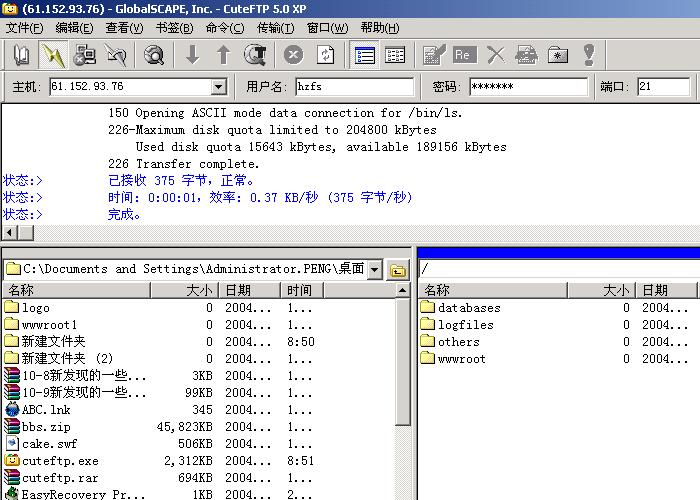This screenshot has height=500, width=700.
Task: Open the 传输(T) menu
Action: coord(275,28)
